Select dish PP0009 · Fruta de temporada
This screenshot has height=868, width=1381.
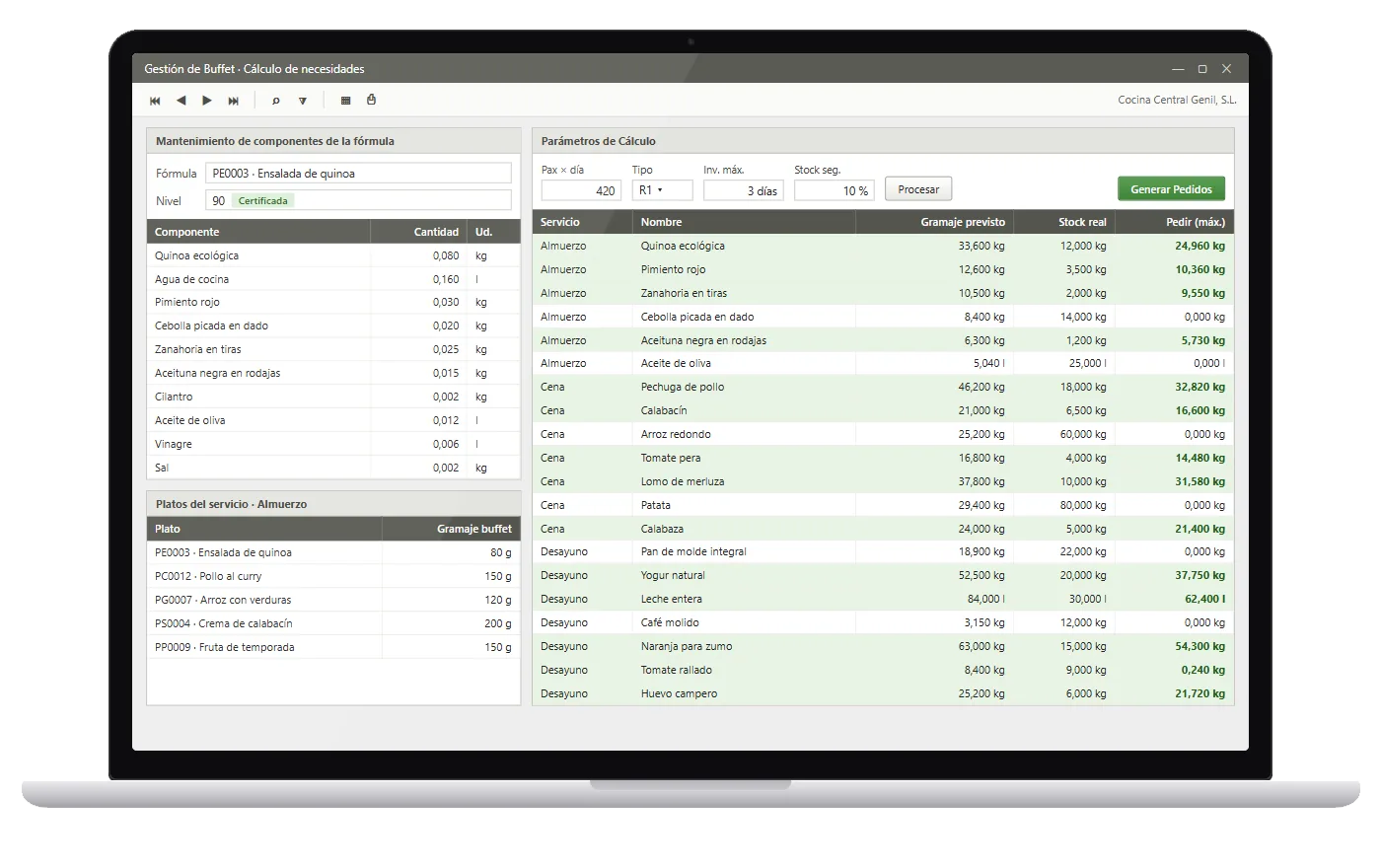point(333,647)
